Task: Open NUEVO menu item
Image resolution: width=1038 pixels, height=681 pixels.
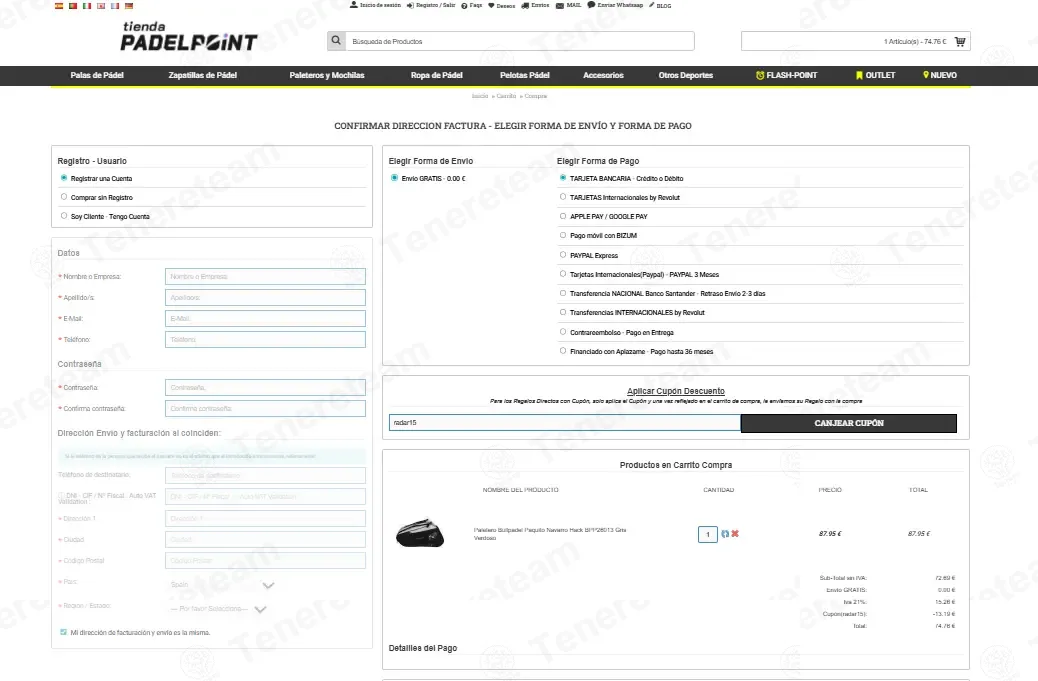Action: click(x=940, y=75)
